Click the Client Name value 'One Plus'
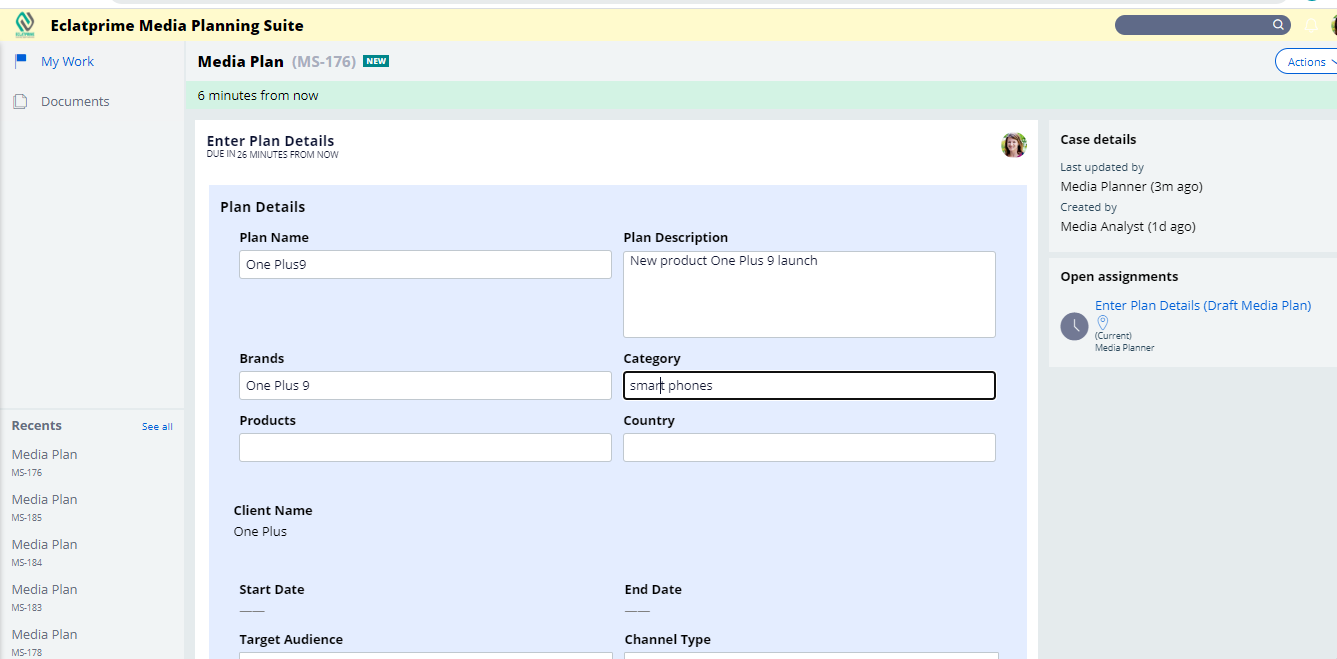 (260, 531)
